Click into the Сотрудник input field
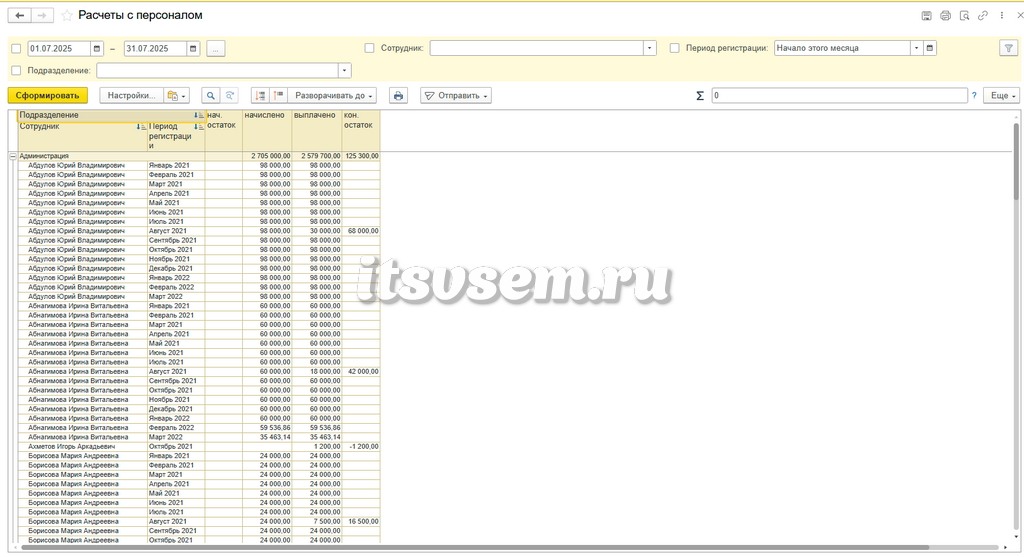 [536, 48]
